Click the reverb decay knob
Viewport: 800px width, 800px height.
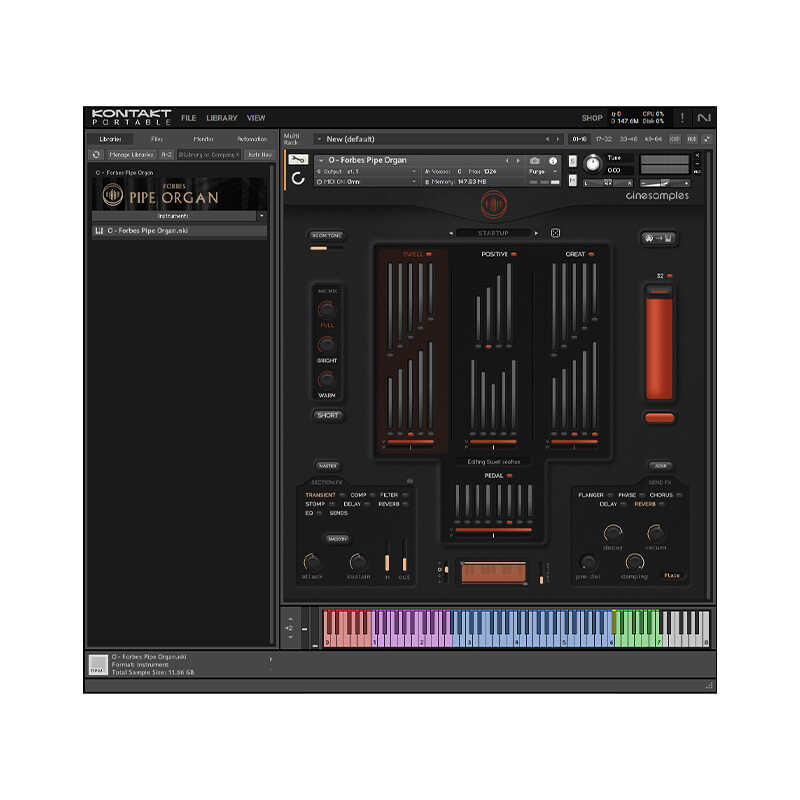(x=612, y=534)
